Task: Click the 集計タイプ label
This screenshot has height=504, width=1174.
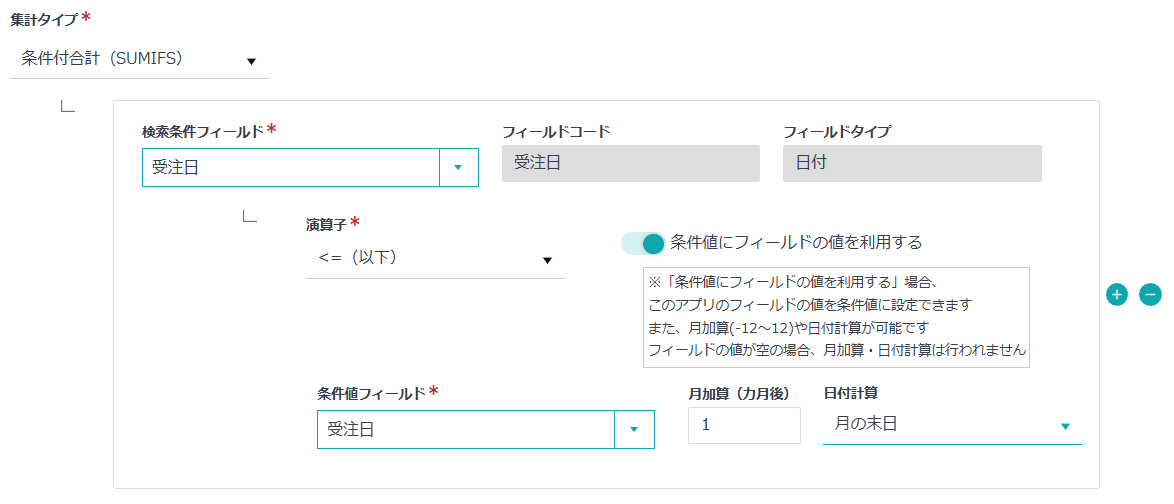Action: click(44, 19)
